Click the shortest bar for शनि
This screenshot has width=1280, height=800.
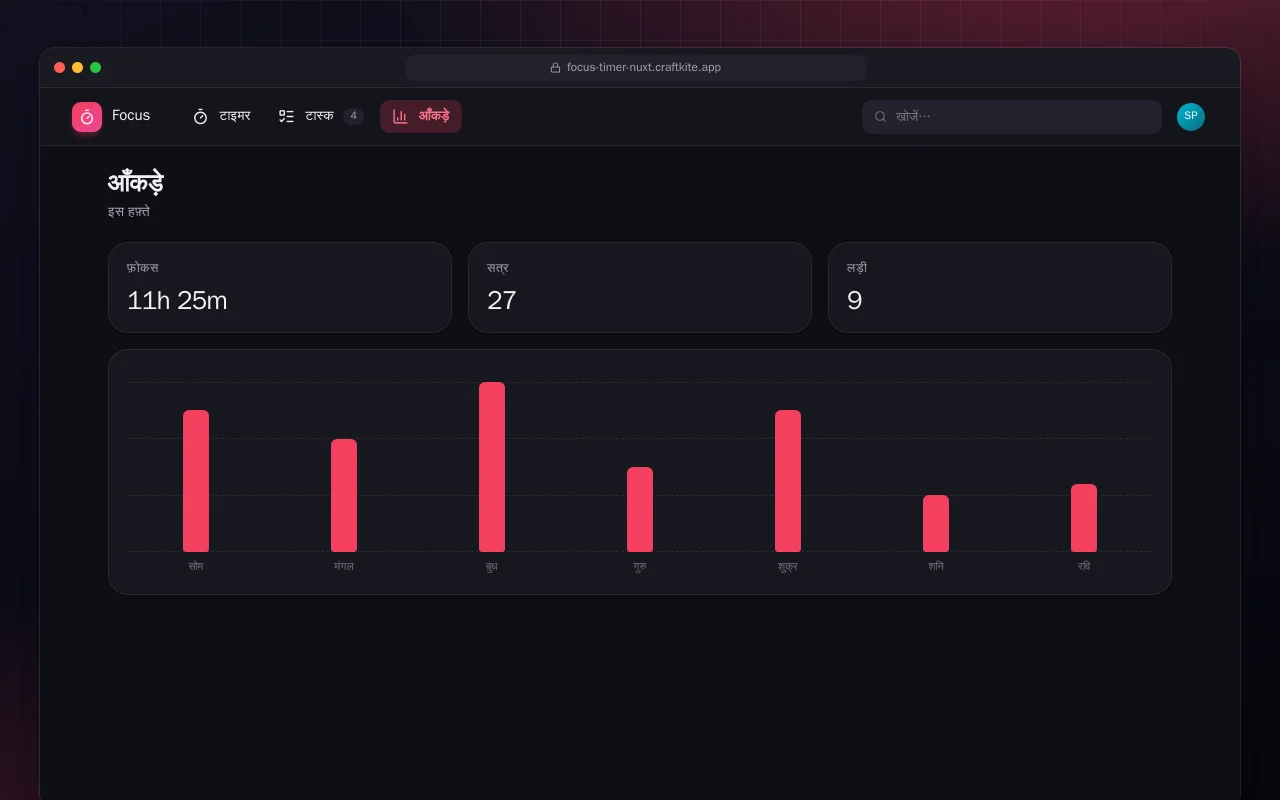(936, 523)
